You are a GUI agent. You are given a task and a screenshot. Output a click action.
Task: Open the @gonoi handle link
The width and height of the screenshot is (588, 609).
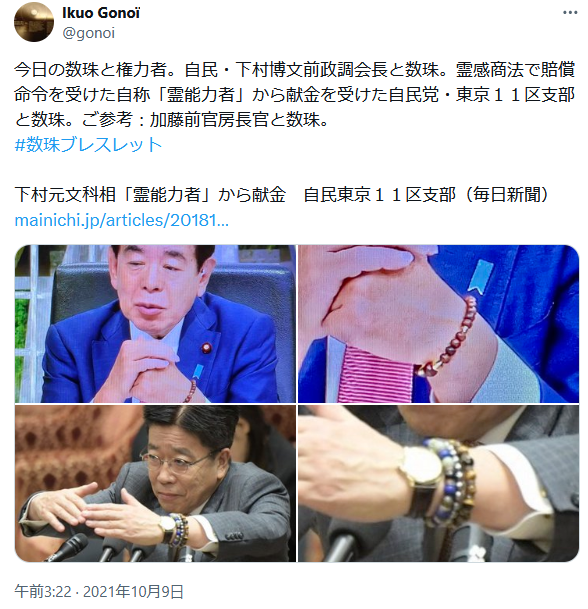tap(88, 33)
